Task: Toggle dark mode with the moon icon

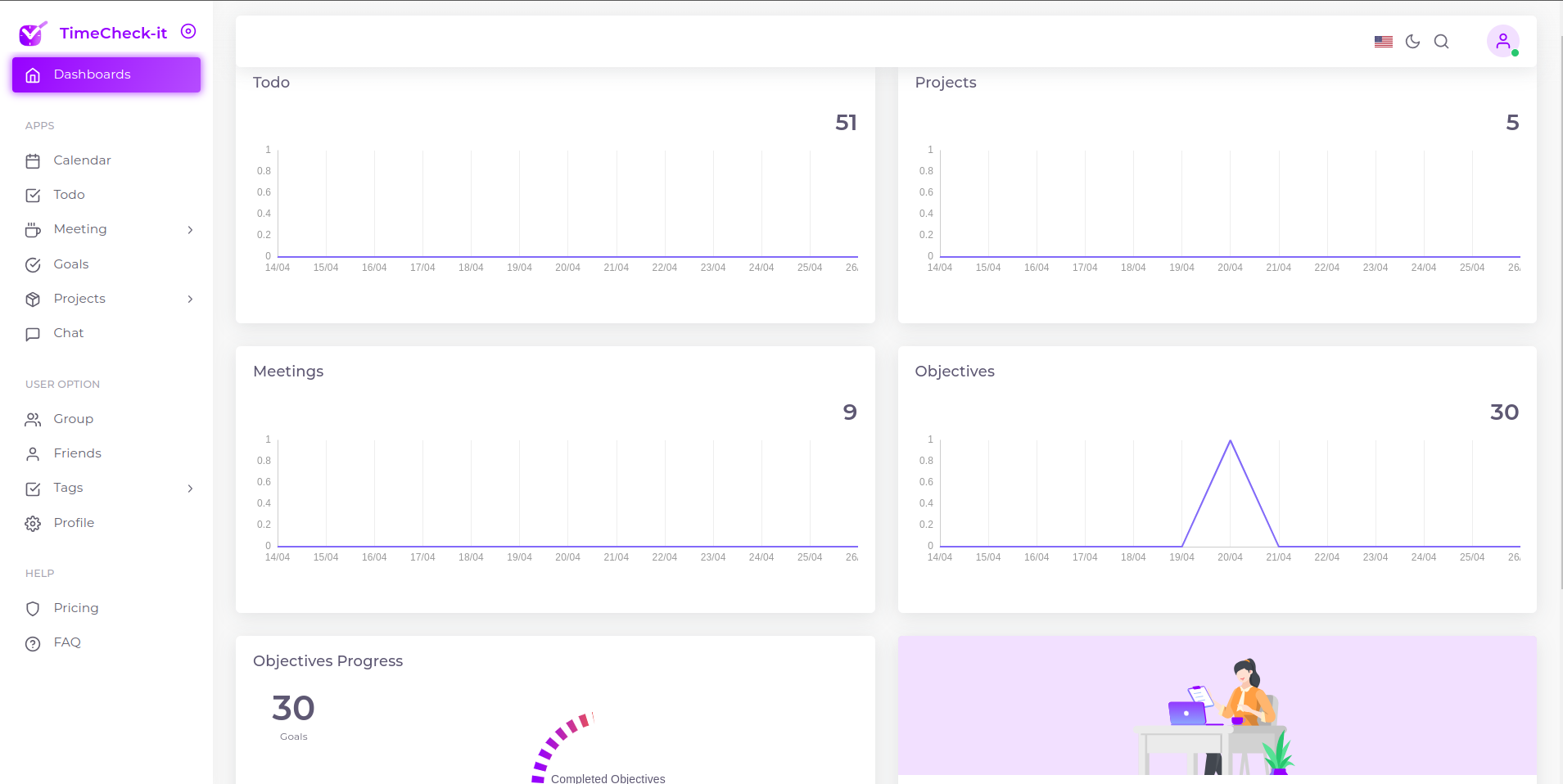Action: (x=1412, y=41)
